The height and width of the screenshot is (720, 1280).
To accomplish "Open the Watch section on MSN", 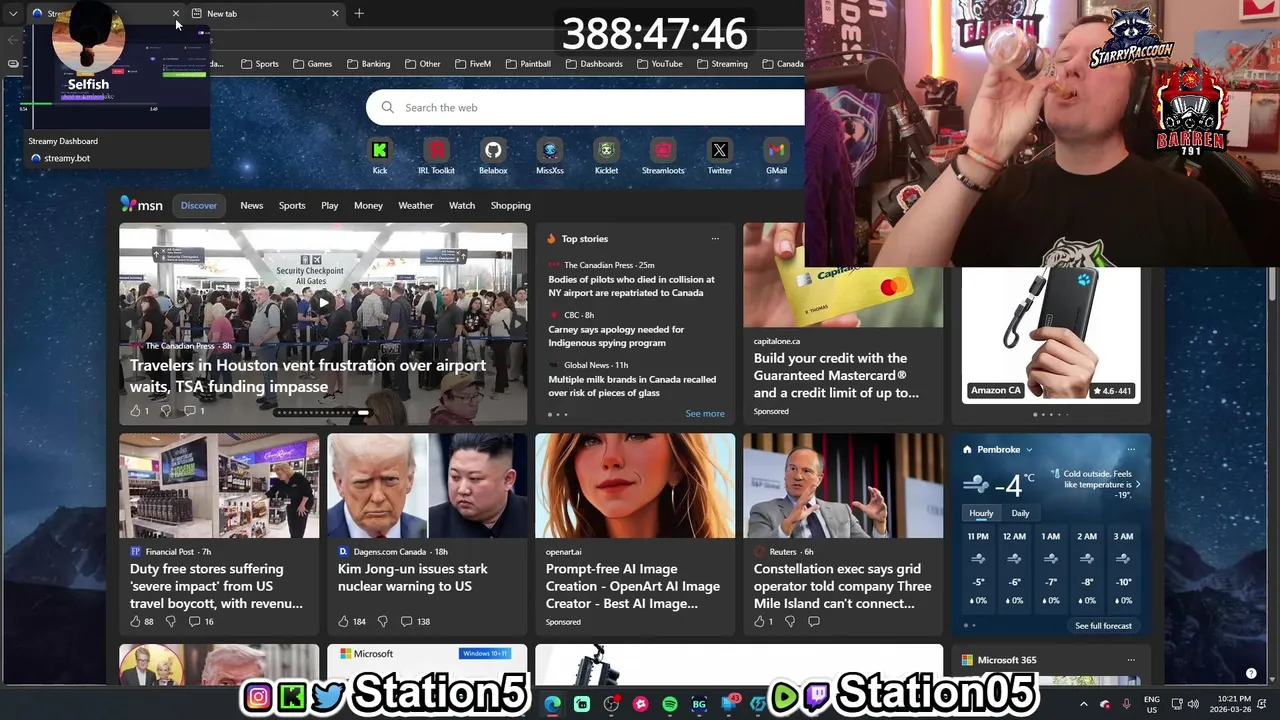I will [x=462, y=205].
